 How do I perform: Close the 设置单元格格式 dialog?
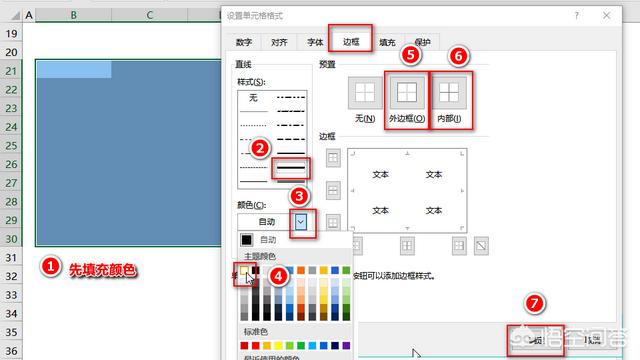coord(607,16)
